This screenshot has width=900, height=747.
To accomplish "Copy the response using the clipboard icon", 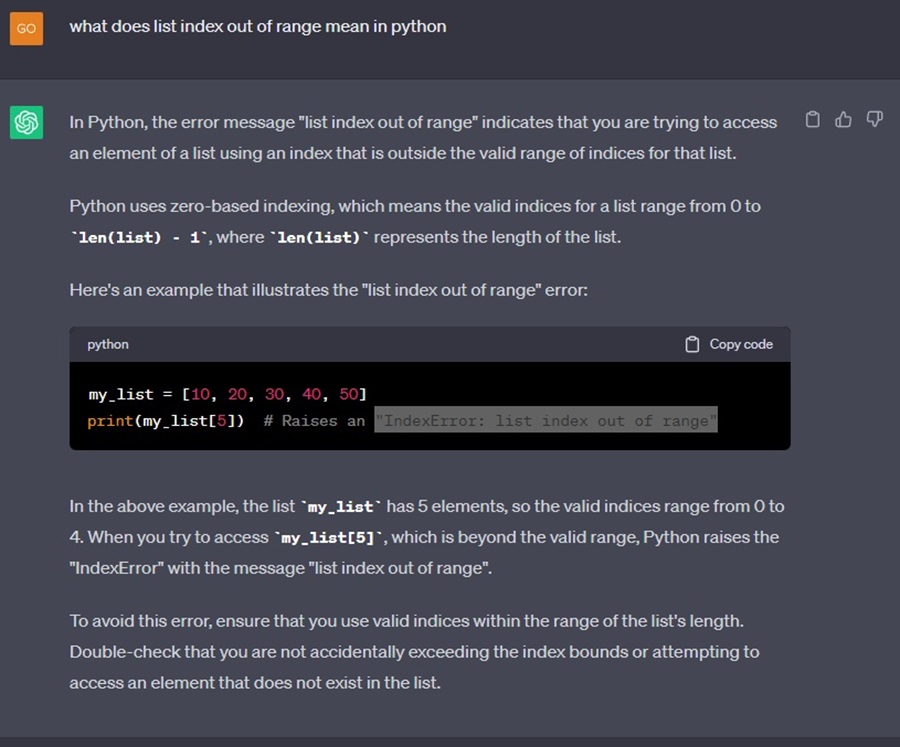I will [x=813, y=120].
